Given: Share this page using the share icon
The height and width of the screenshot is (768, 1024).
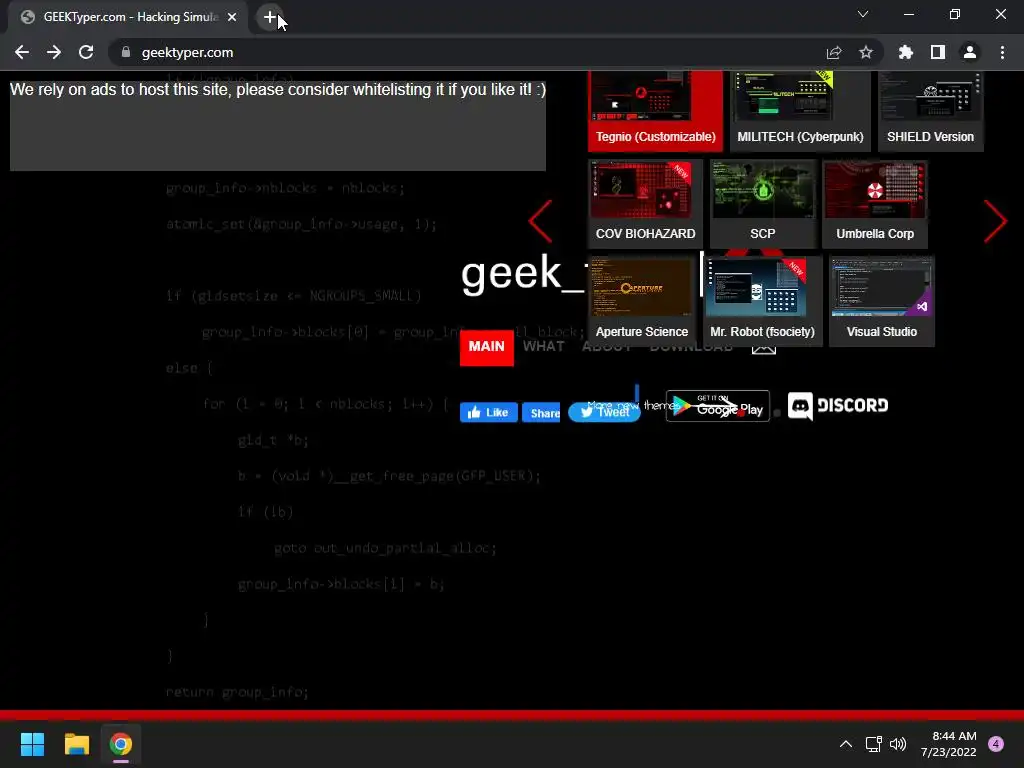Looking at the screenshot, I should [x=834, y=52].
